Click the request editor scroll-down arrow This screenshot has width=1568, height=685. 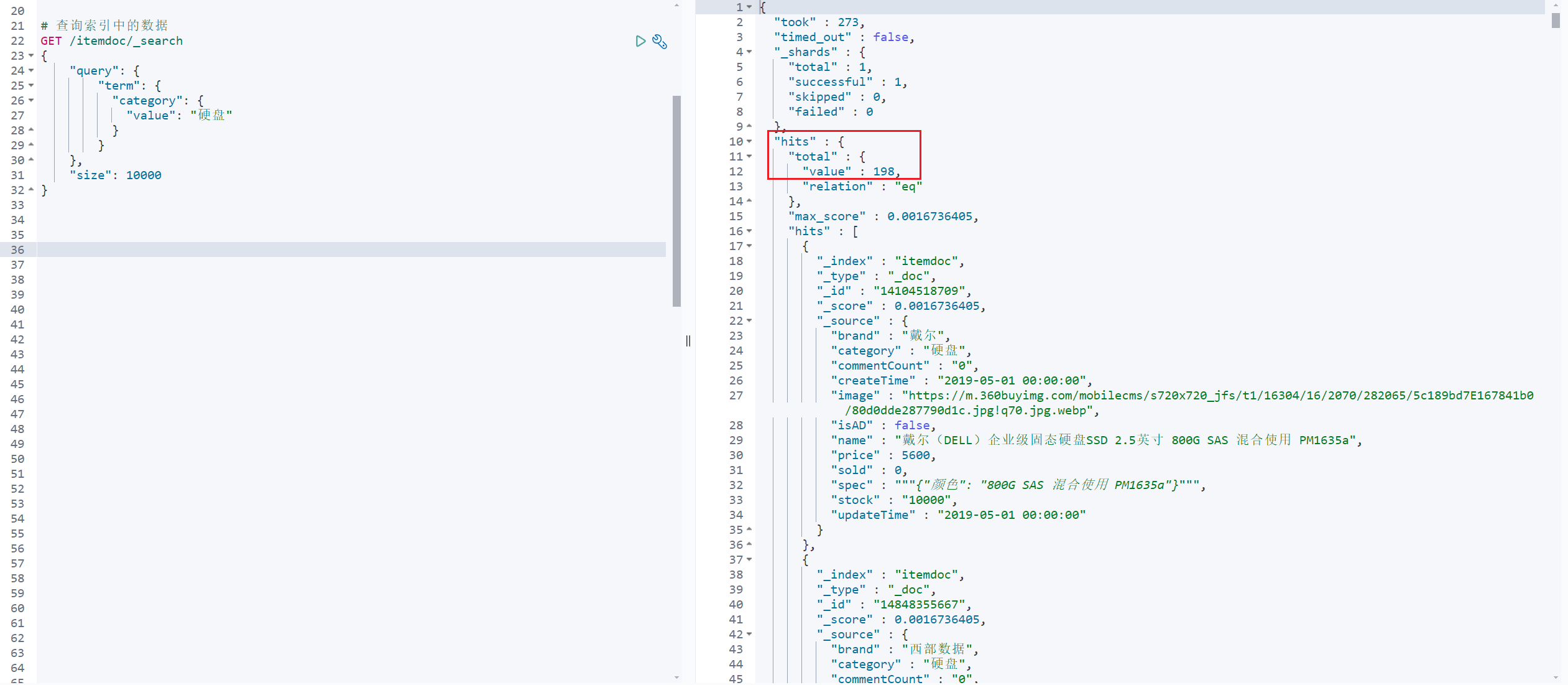(676, 678)
